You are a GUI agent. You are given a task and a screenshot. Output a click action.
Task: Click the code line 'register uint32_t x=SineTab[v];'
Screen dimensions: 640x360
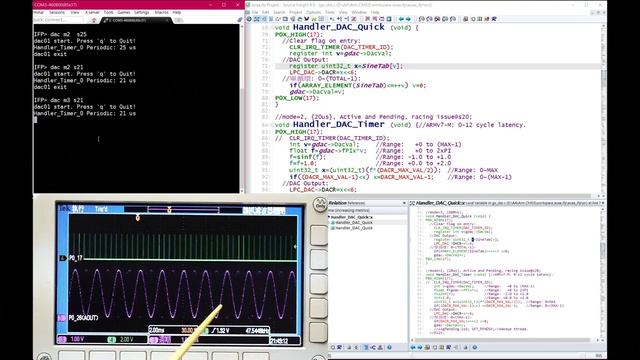[346, 66]
